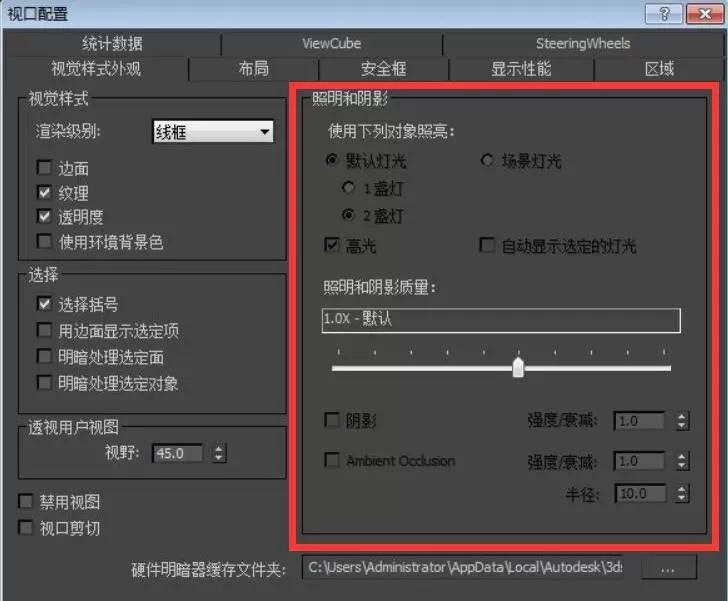Select the 默认灯光 radio button
Screen dimensions: 728x601
click(x=332, y=160)
